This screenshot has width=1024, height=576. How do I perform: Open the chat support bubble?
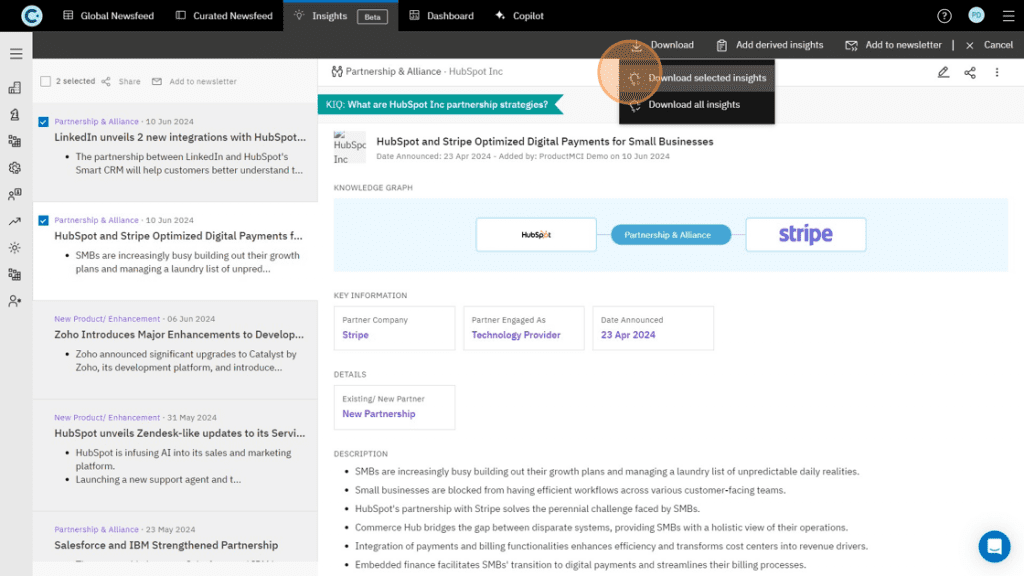click(994, 546)
